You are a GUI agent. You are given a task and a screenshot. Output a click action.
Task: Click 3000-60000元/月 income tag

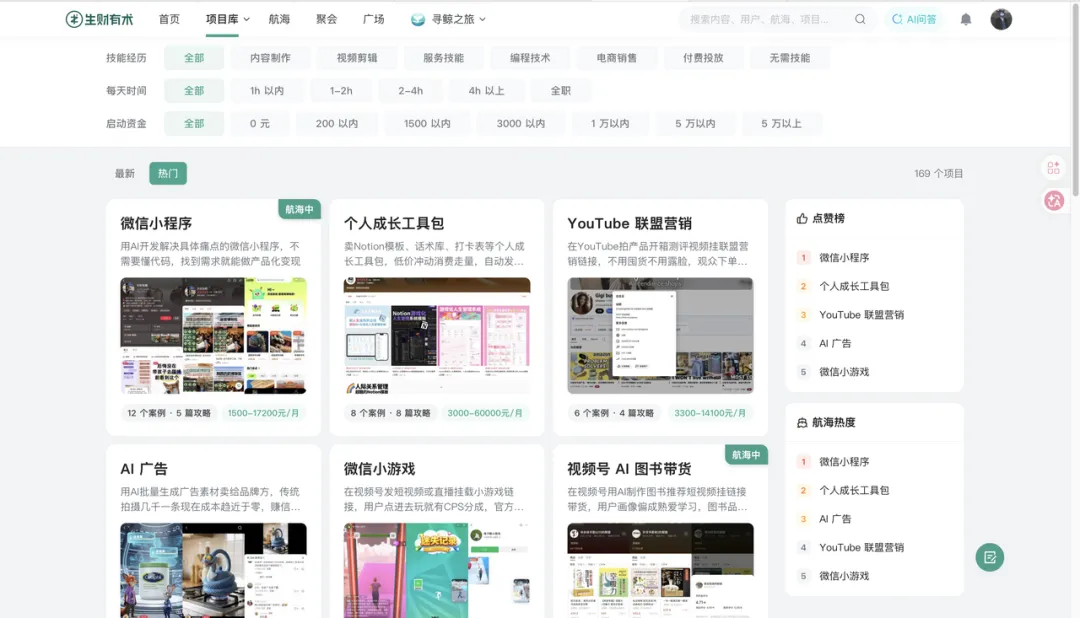(485, 413)
